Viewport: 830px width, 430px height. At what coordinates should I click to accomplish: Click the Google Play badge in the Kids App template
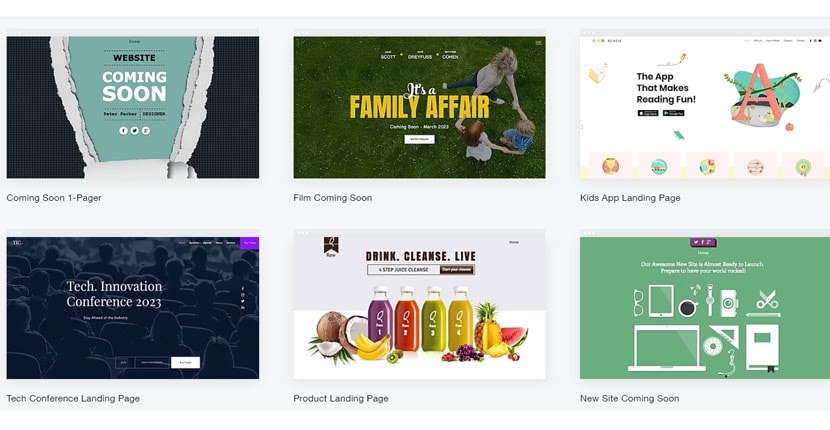coord(673,113)
